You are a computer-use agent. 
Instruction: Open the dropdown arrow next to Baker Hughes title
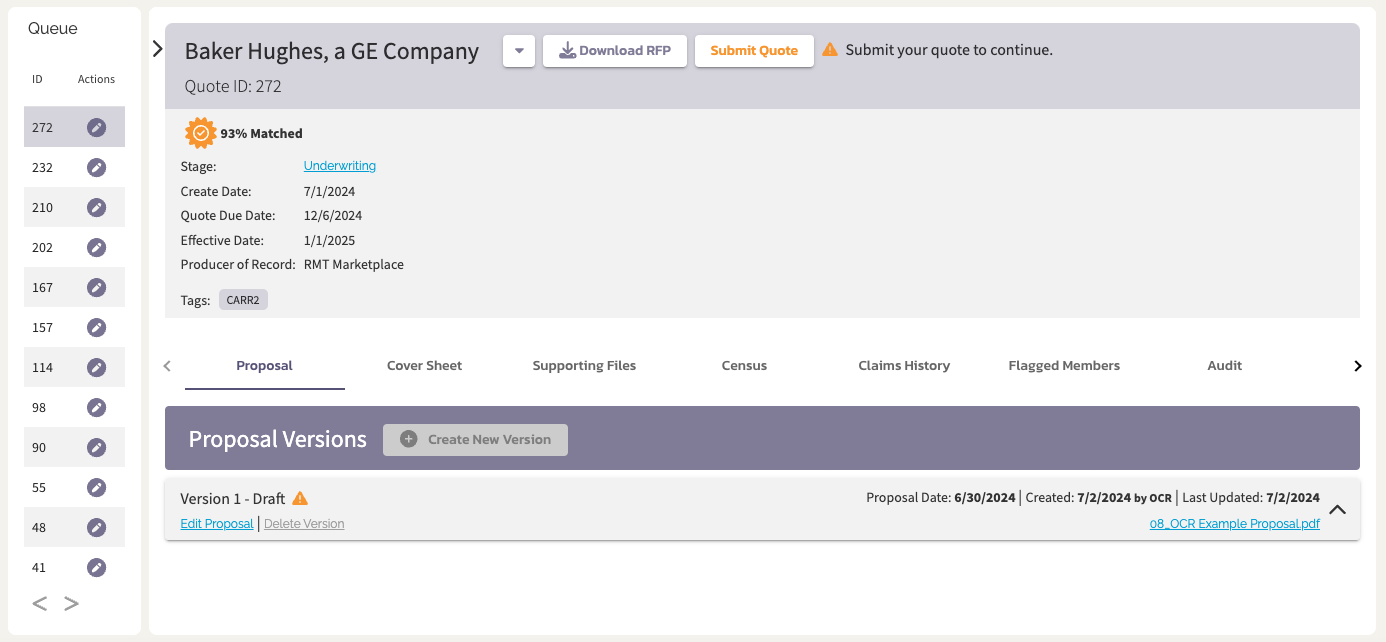[x=518, y=50]
